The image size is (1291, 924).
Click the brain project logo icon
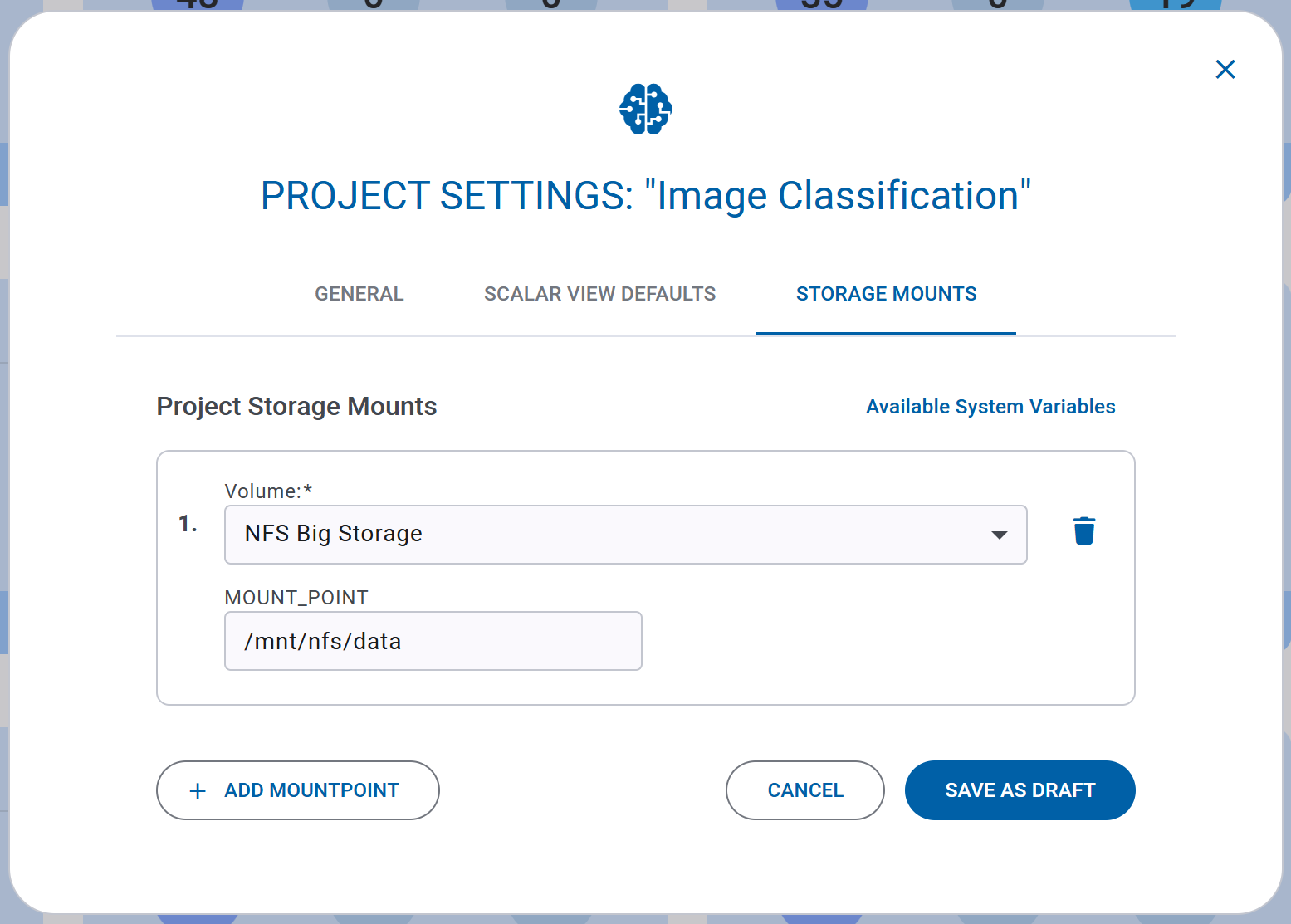point(646,109)
